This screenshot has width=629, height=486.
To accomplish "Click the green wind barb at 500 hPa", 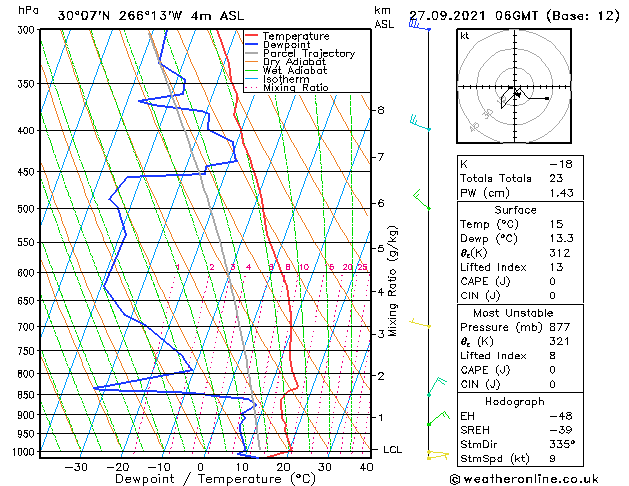I will (x=422, y=199).
